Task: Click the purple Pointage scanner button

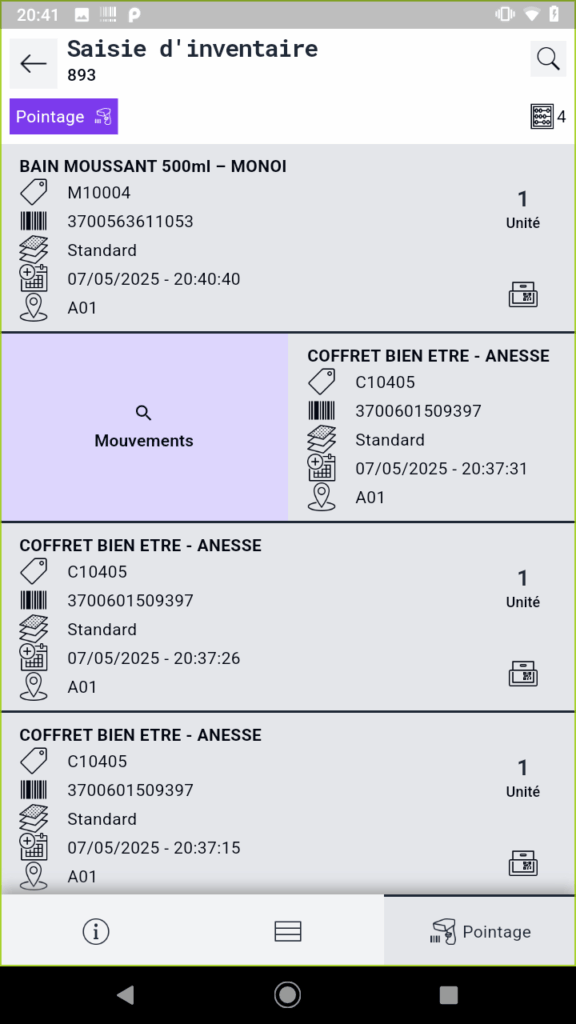Action: point(64,116)
